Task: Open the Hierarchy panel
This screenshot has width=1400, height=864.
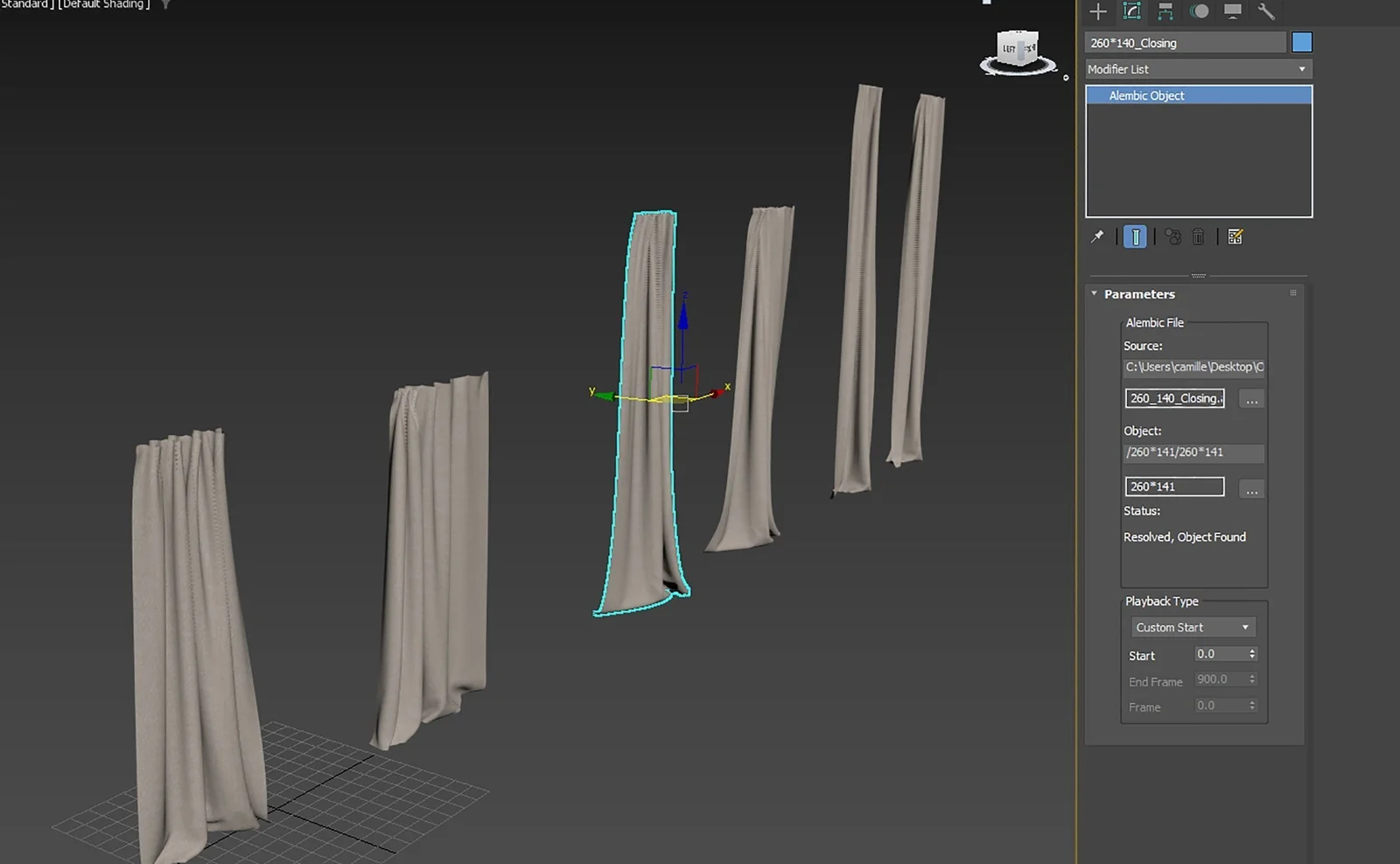Action: point(1164,12)
